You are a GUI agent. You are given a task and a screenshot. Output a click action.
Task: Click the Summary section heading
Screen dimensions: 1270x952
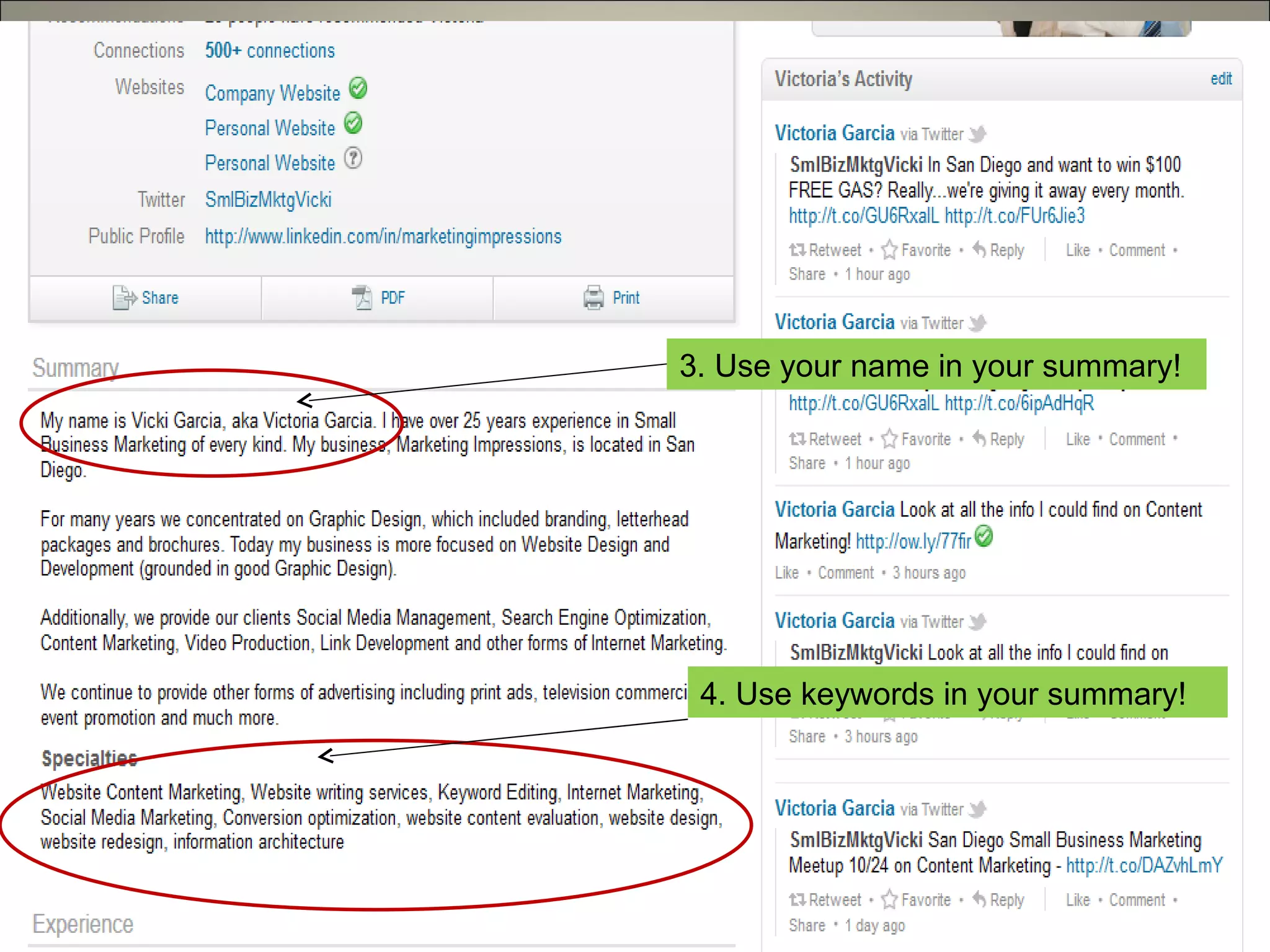tap(75, 368)
